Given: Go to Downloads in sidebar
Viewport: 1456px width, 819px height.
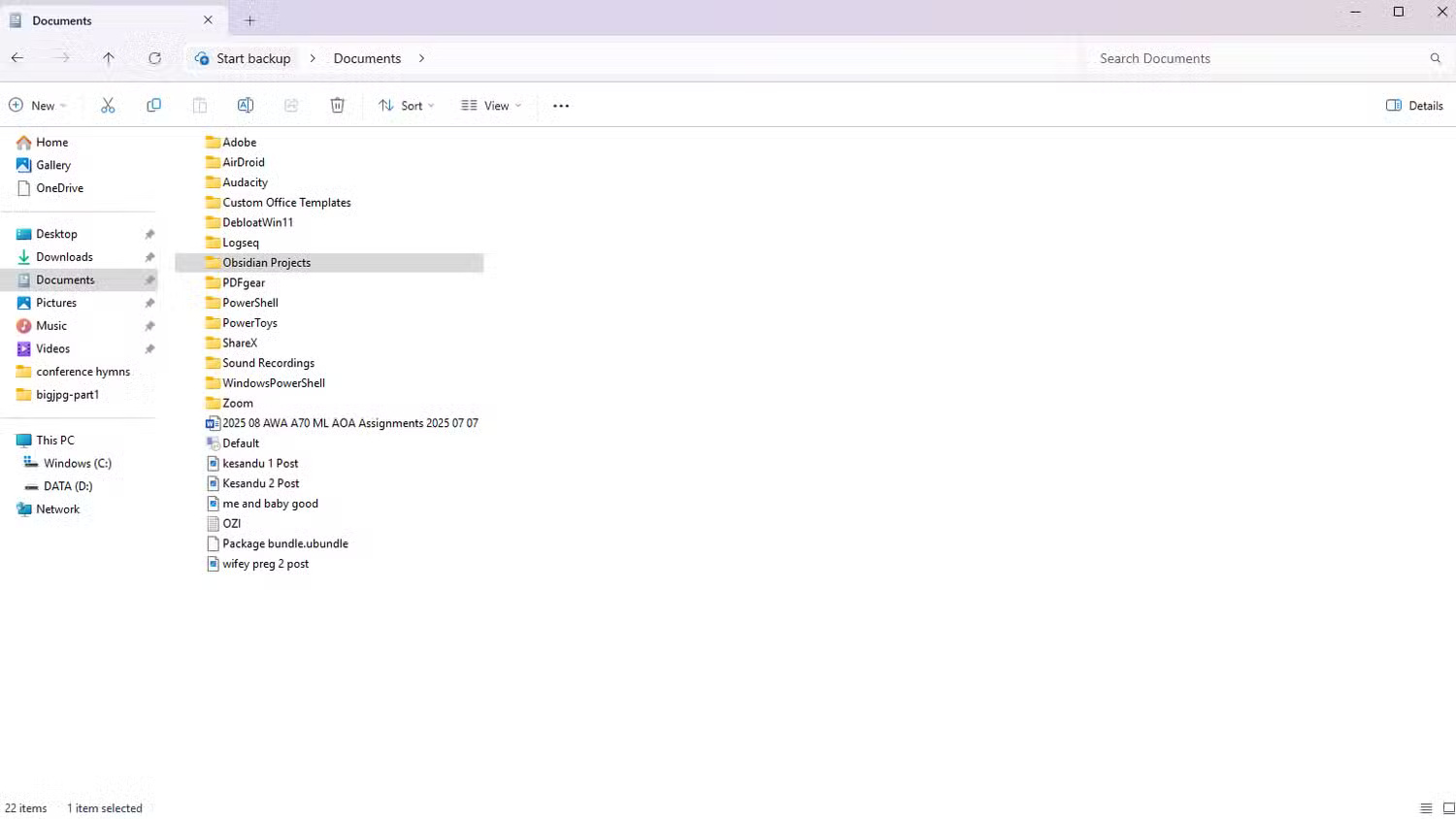Looking at the screenshot, I should click(64, 257).
